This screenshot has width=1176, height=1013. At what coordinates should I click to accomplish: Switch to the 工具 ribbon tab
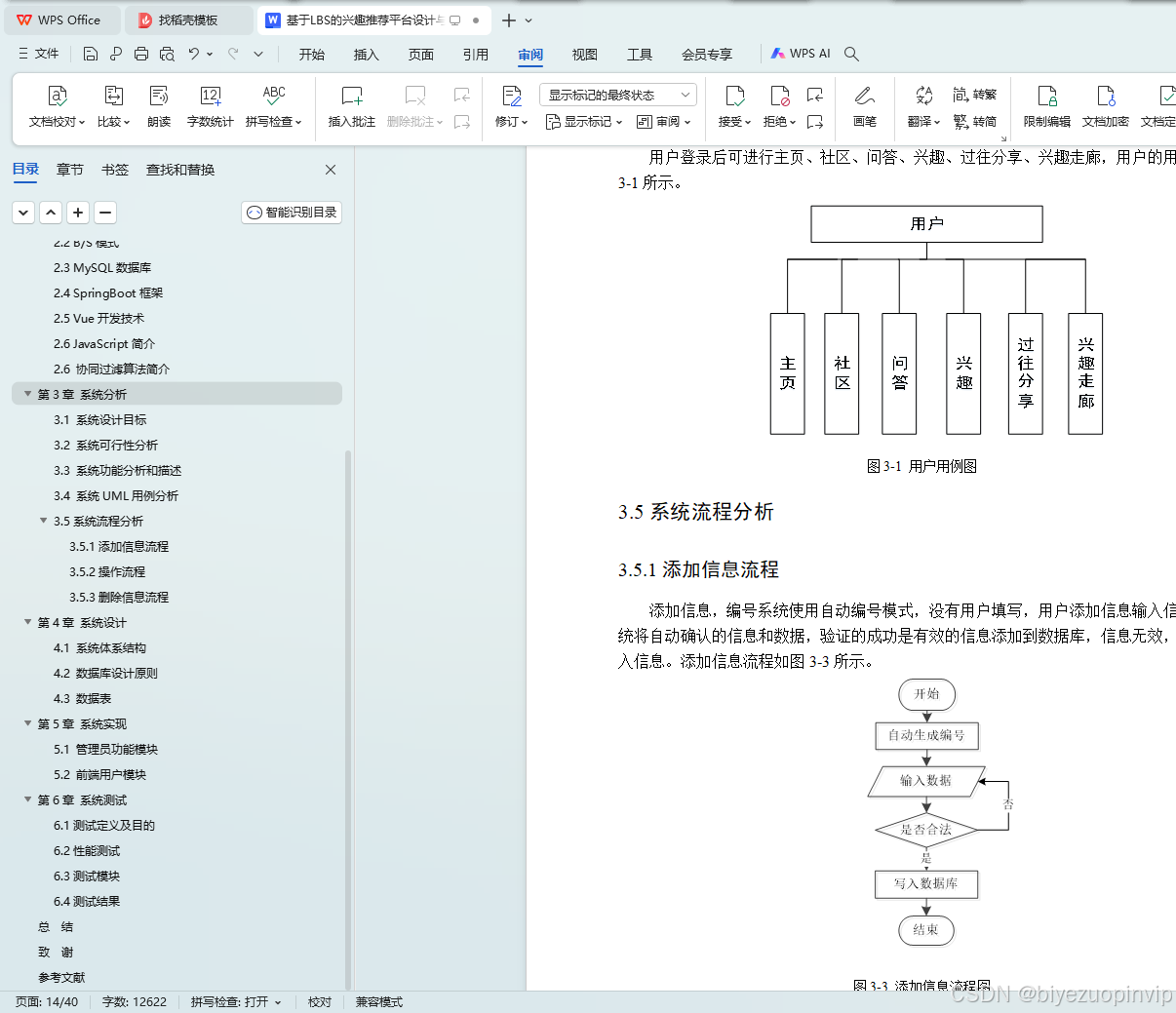tap(640, 54)
